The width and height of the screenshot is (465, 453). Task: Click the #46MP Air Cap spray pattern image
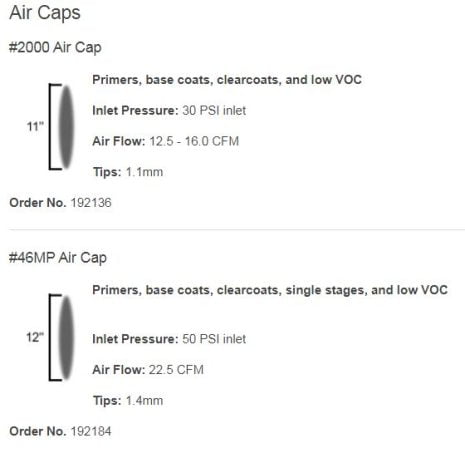tap(66, 337)
